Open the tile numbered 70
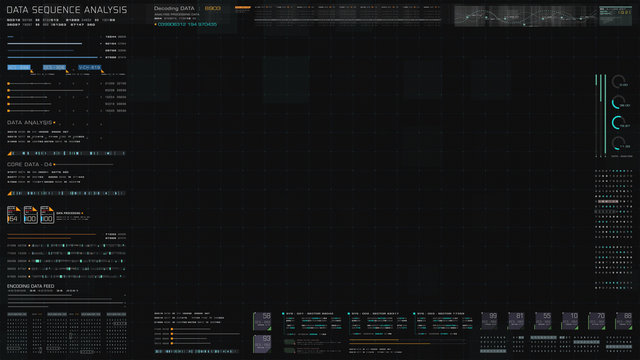Image resolution: width=640 pixels, height=360 pixels. (596, 321)
